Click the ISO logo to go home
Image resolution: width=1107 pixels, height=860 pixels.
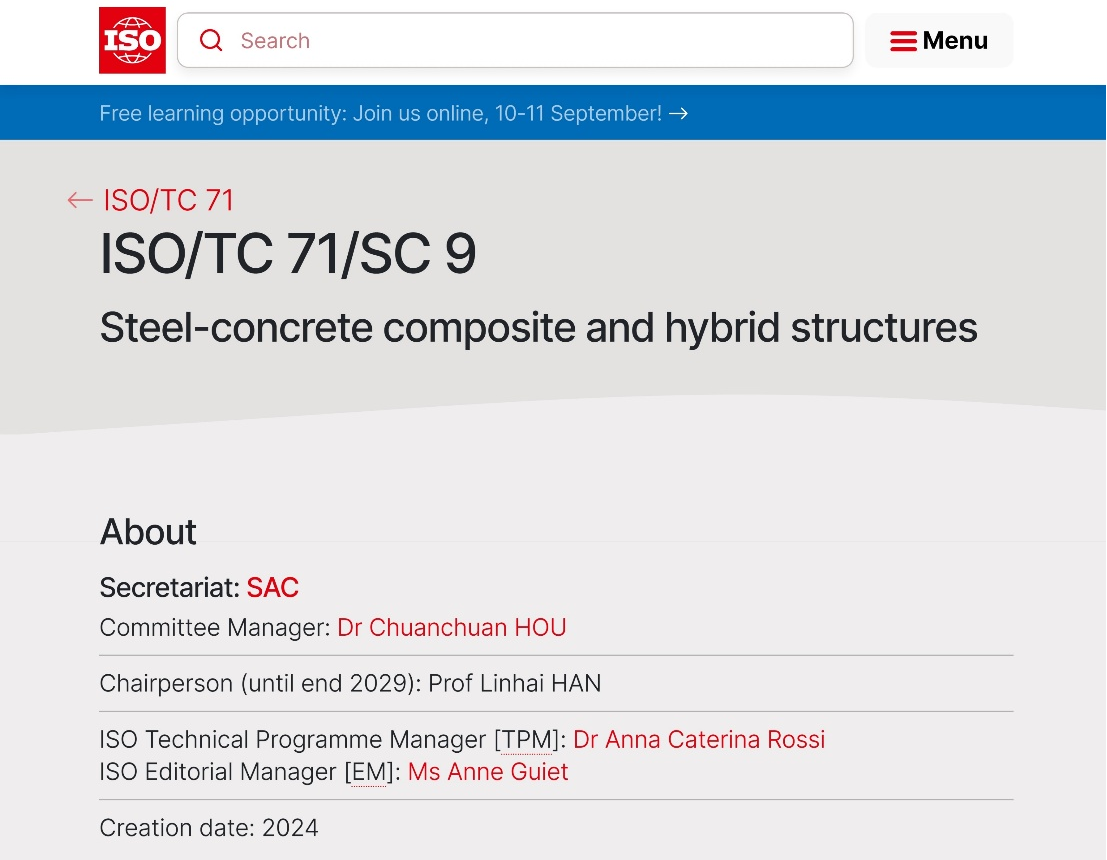[x=132, y=40]
